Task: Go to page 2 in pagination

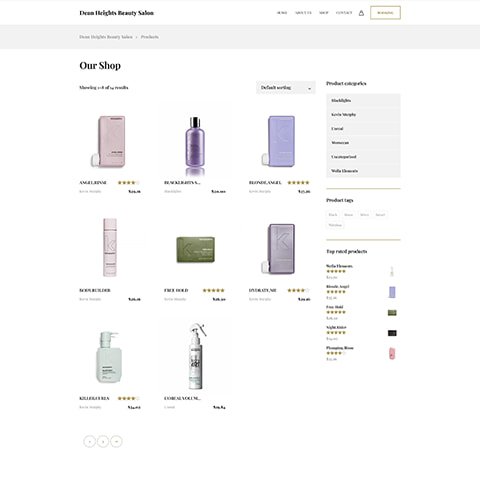Action: (103, 441)
